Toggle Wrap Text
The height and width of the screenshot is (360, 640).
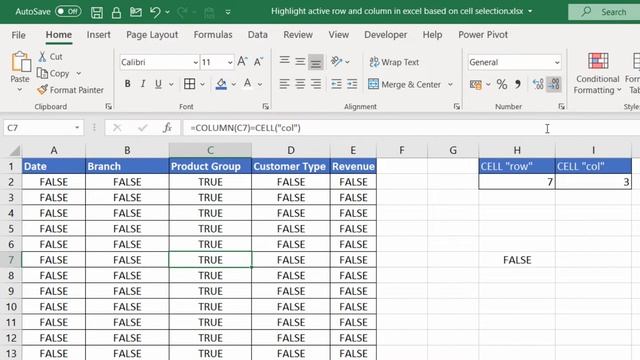point(394,62)
